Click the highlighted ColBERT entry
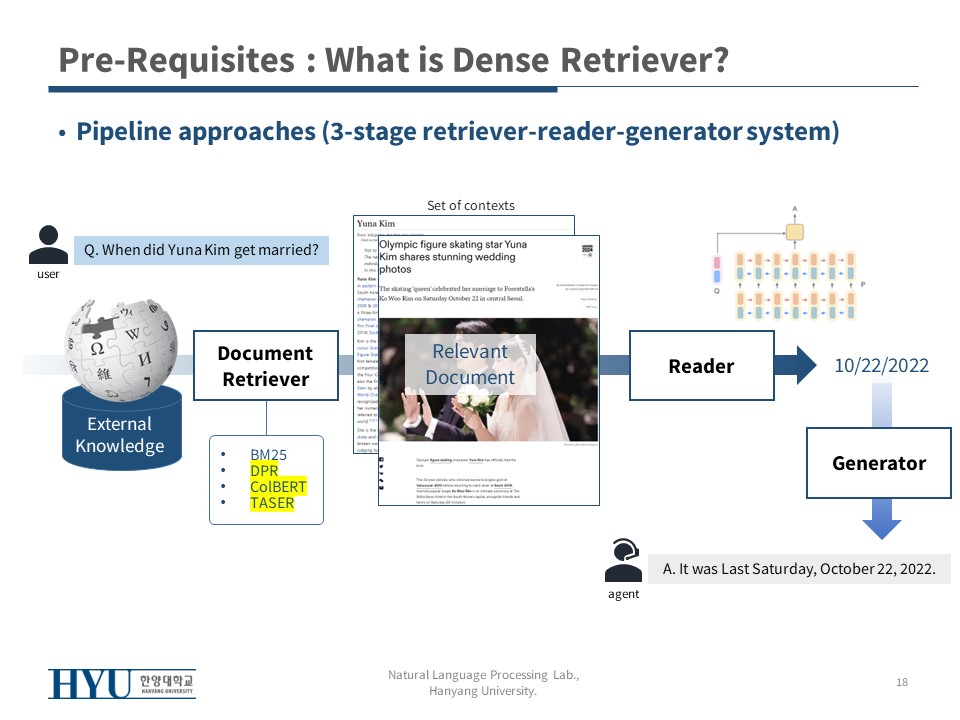Screen dimensions: 960x720 (278, 487)
